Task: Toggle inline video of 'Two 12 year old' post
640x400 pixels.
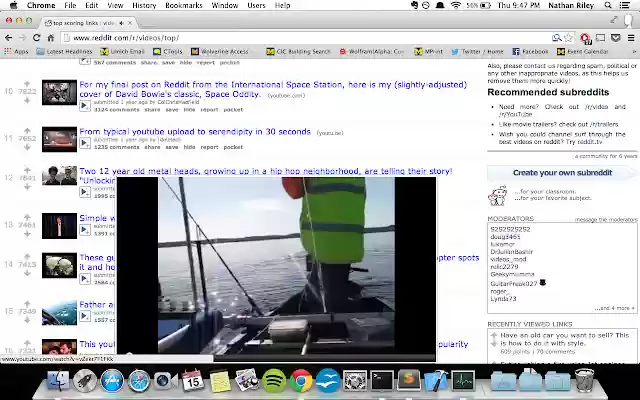Action: pos(84,192)
